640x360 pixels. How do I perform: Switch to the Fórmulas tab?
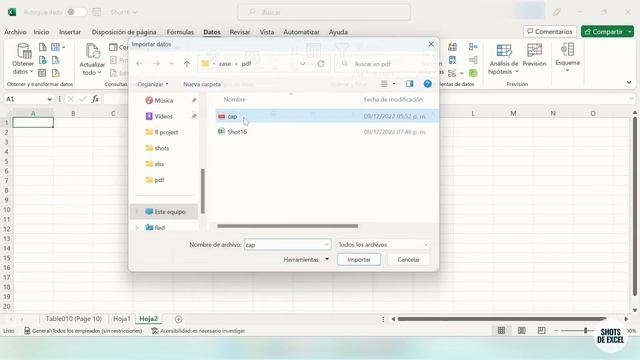coord(180,32)
